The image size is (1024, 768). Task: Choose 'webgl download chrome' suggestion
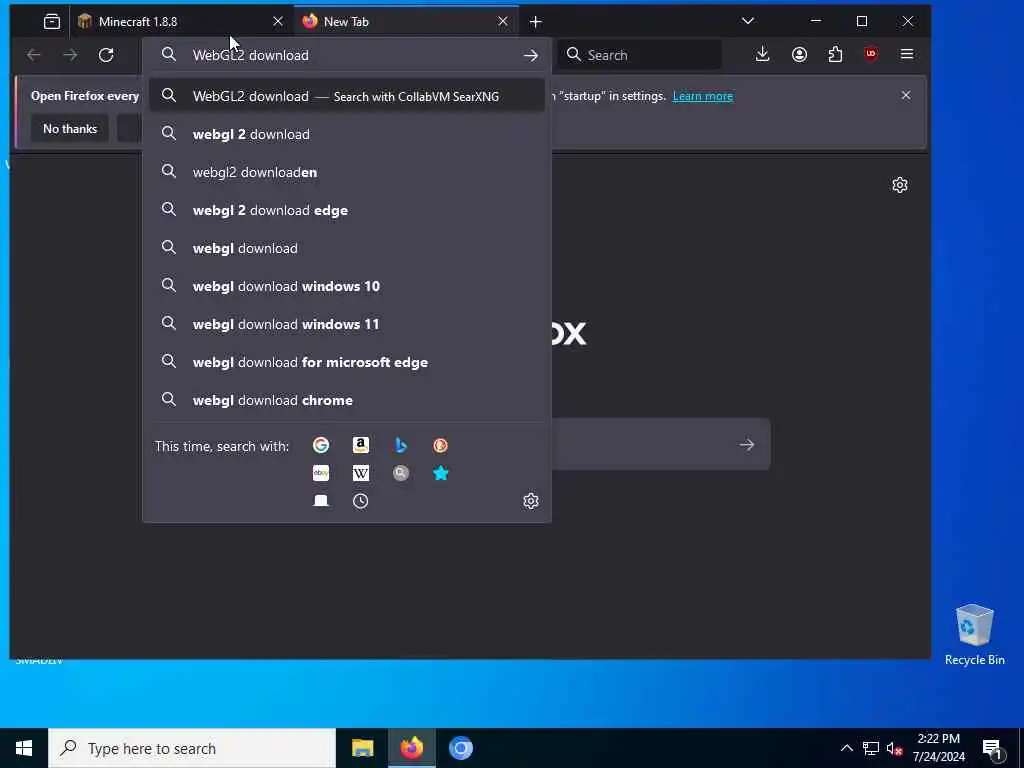coord(347,400)
